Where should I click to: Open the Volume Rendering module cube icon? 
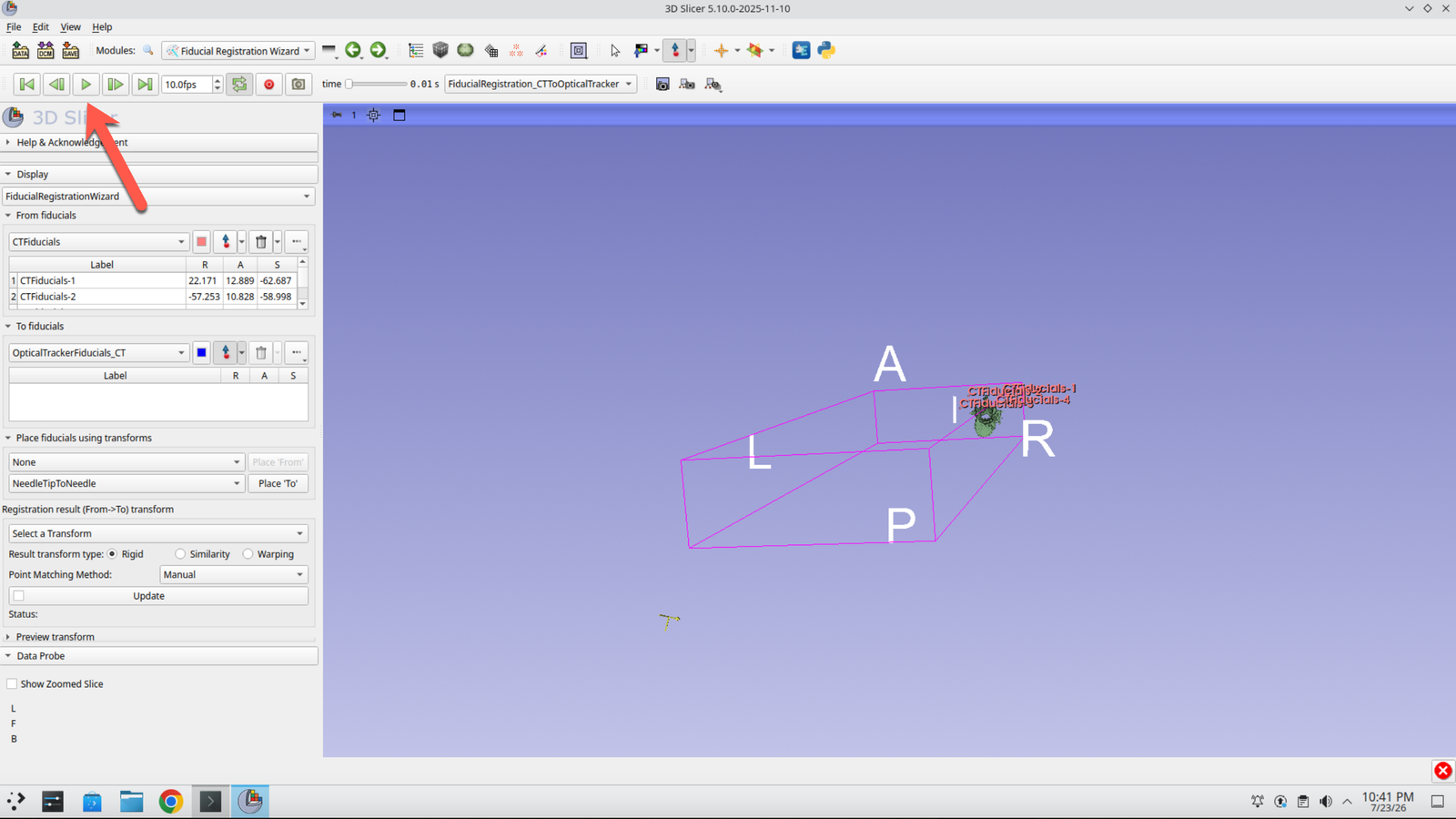[440, 51]
